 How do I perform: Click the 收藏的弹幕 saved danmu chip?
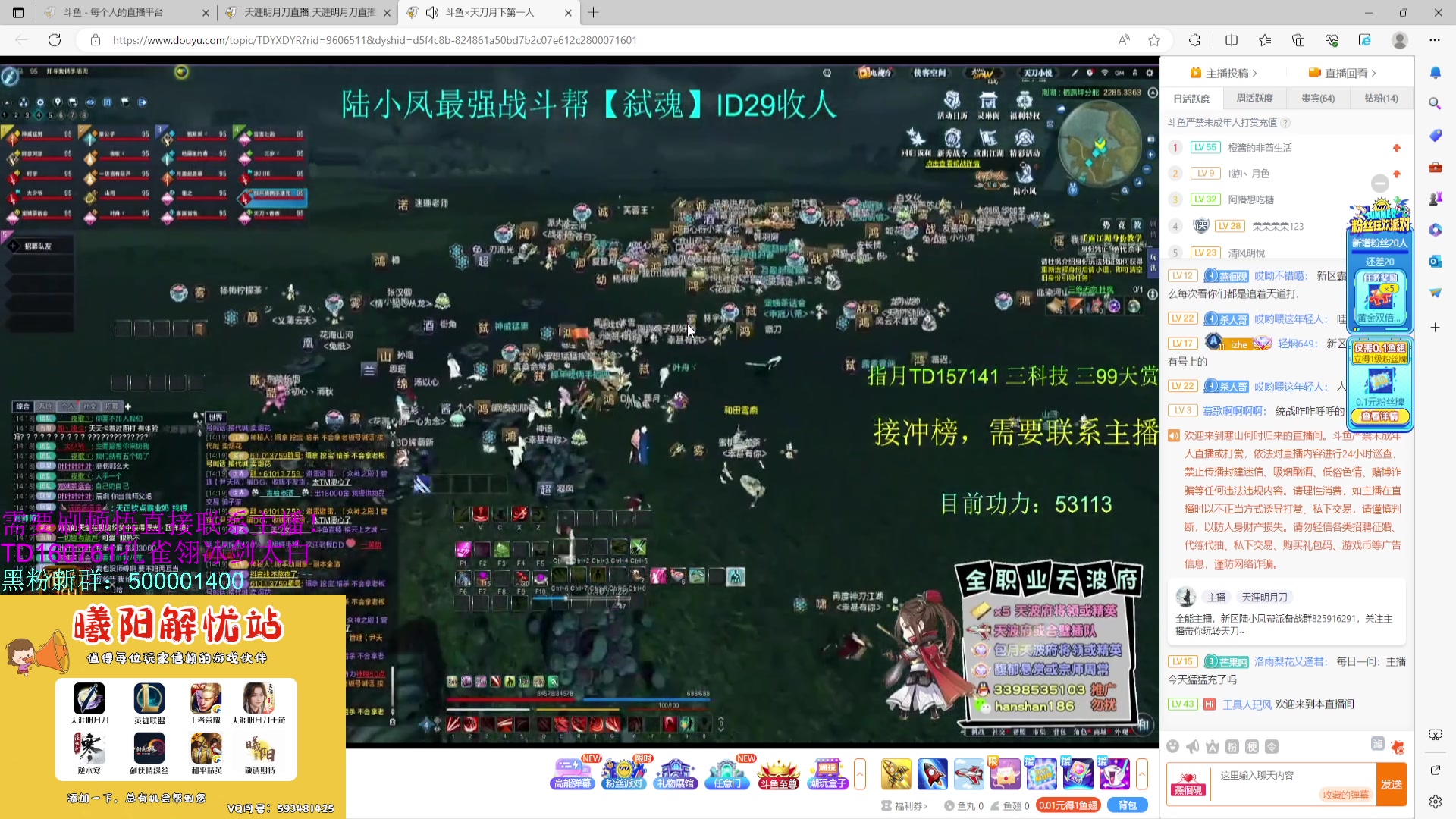[1346, 796]
